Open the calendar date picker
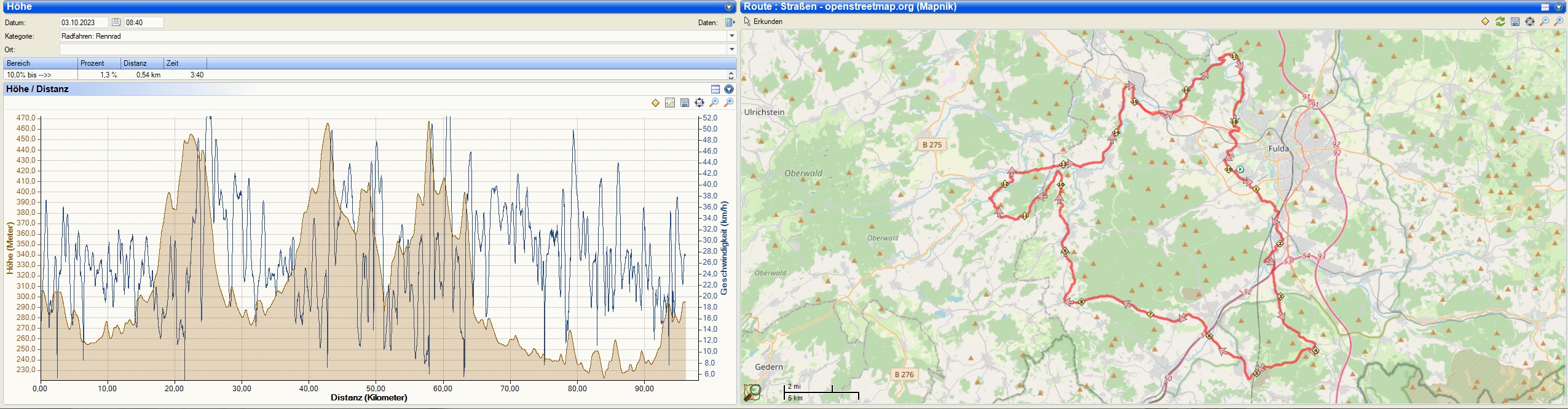Viewport: 1568px width, 409px height. pyautogui.click(x=116, y=22)
